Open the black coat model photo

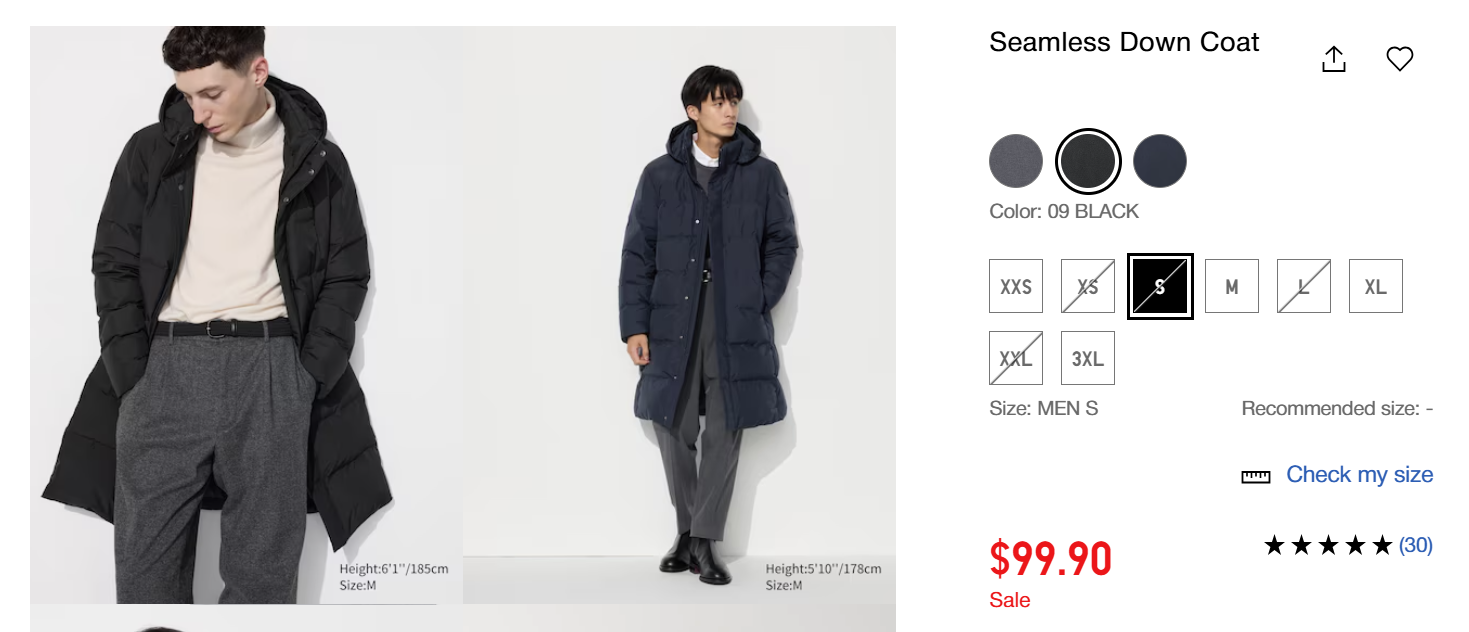(245, 315)
